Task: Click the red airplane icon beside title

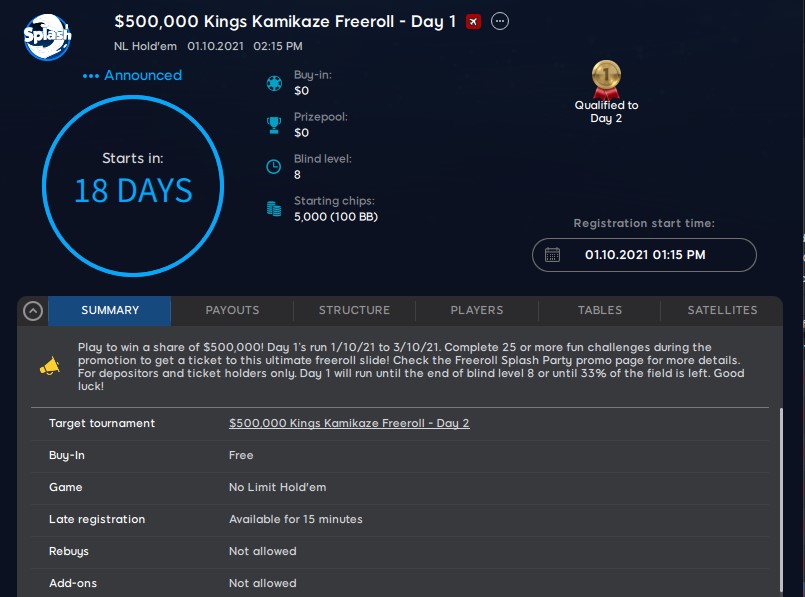Action: pyautogui.click(x=473, y=21)
